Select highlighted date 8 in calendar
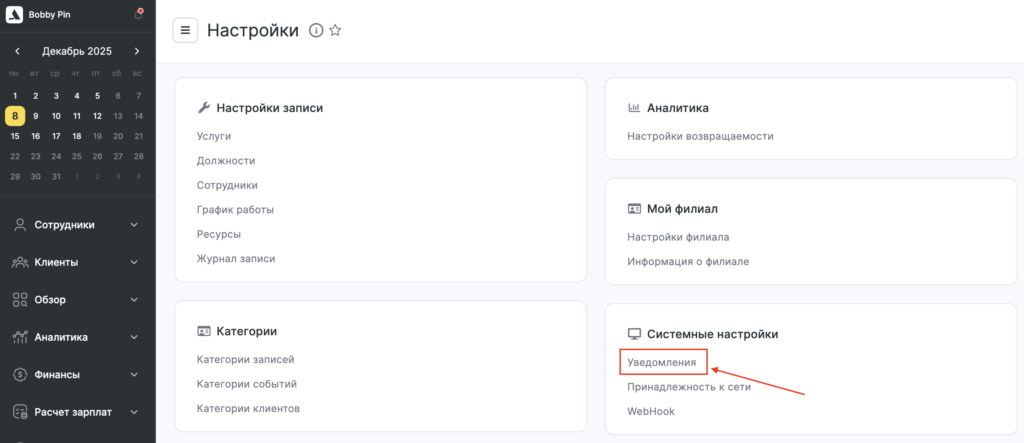Viewport: 1024px width, 443px height. 15,116
